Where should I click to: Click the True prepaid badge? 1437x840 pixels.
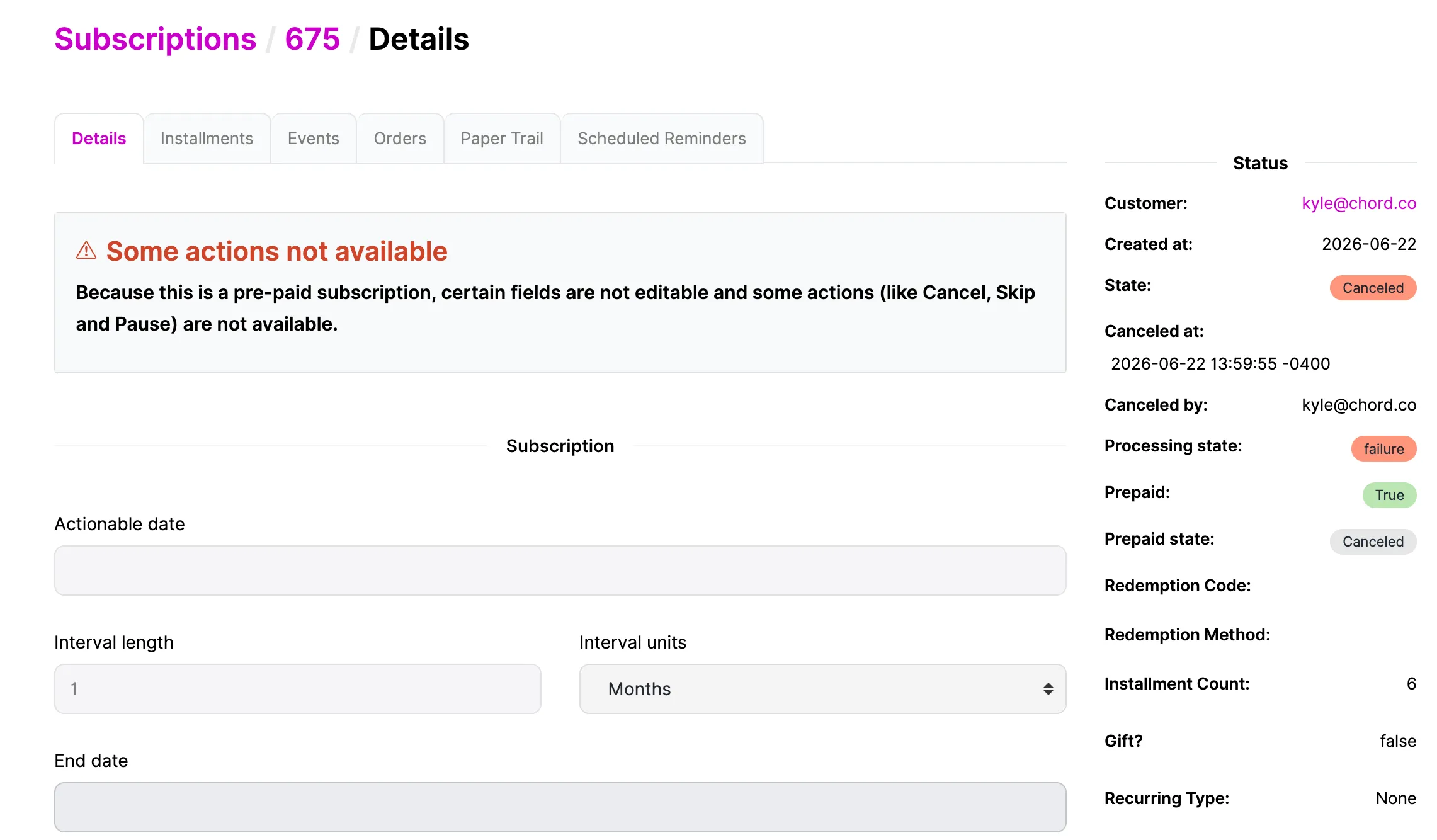click(x=1389, y=495)
